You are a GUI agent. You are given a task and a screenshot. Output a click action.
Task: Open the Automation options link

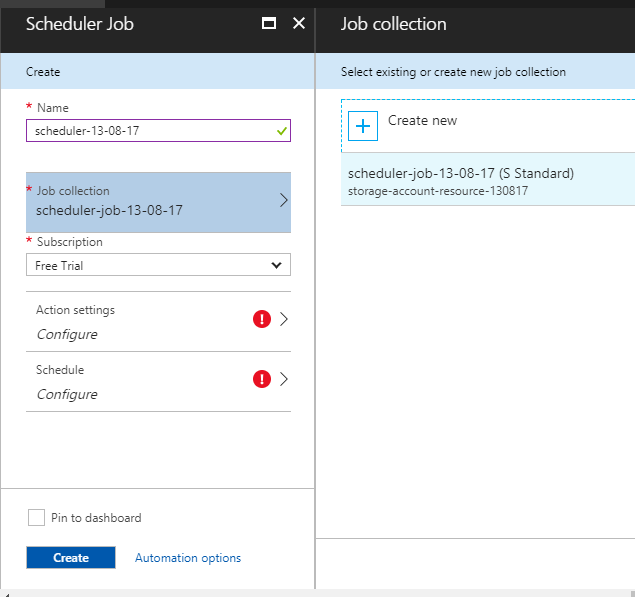coord(188,558)
